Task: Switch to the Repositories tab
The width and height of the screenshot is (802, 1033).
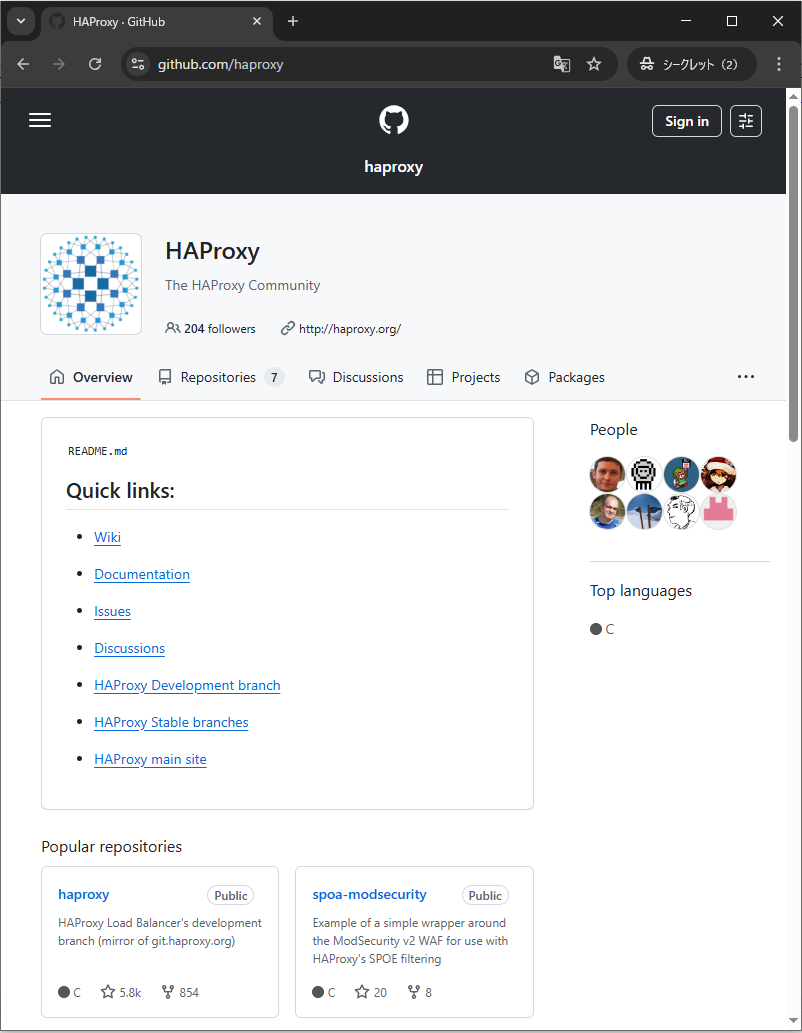Action: click(221, 377)
